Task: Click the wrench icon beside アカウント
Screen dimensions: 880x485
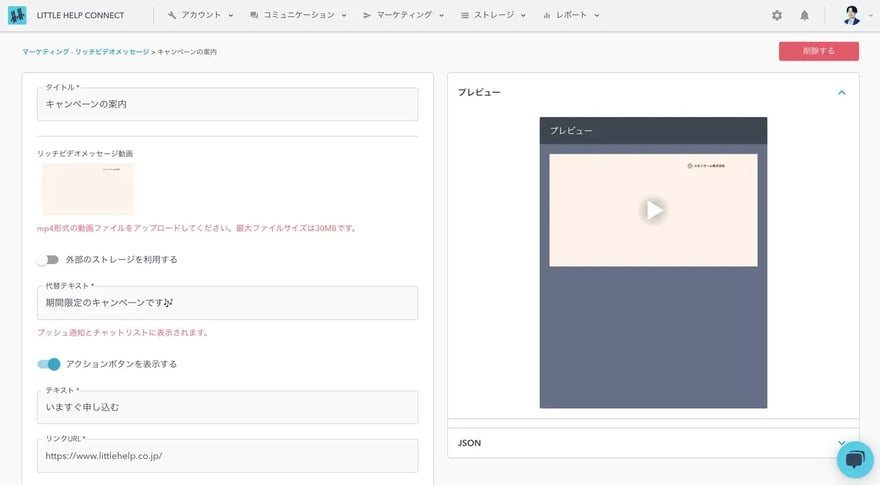Action: pyautogui.click(x=172, y=15)
